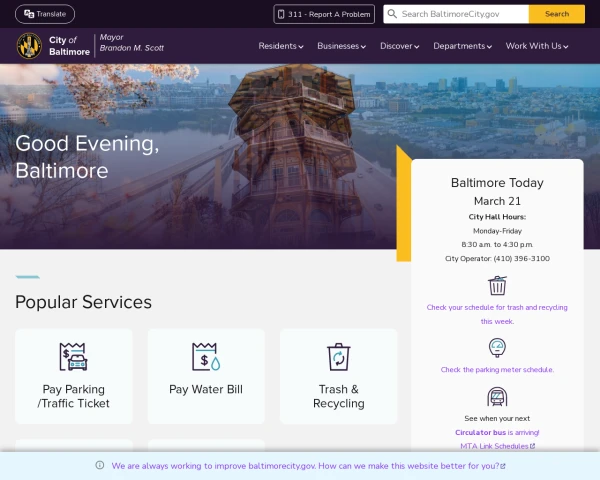This screenshot has height=480, width=600.
Task: Open Pay Parking /Traffic Ticket card
Action: pyautogui.click(x=74, y=376)
